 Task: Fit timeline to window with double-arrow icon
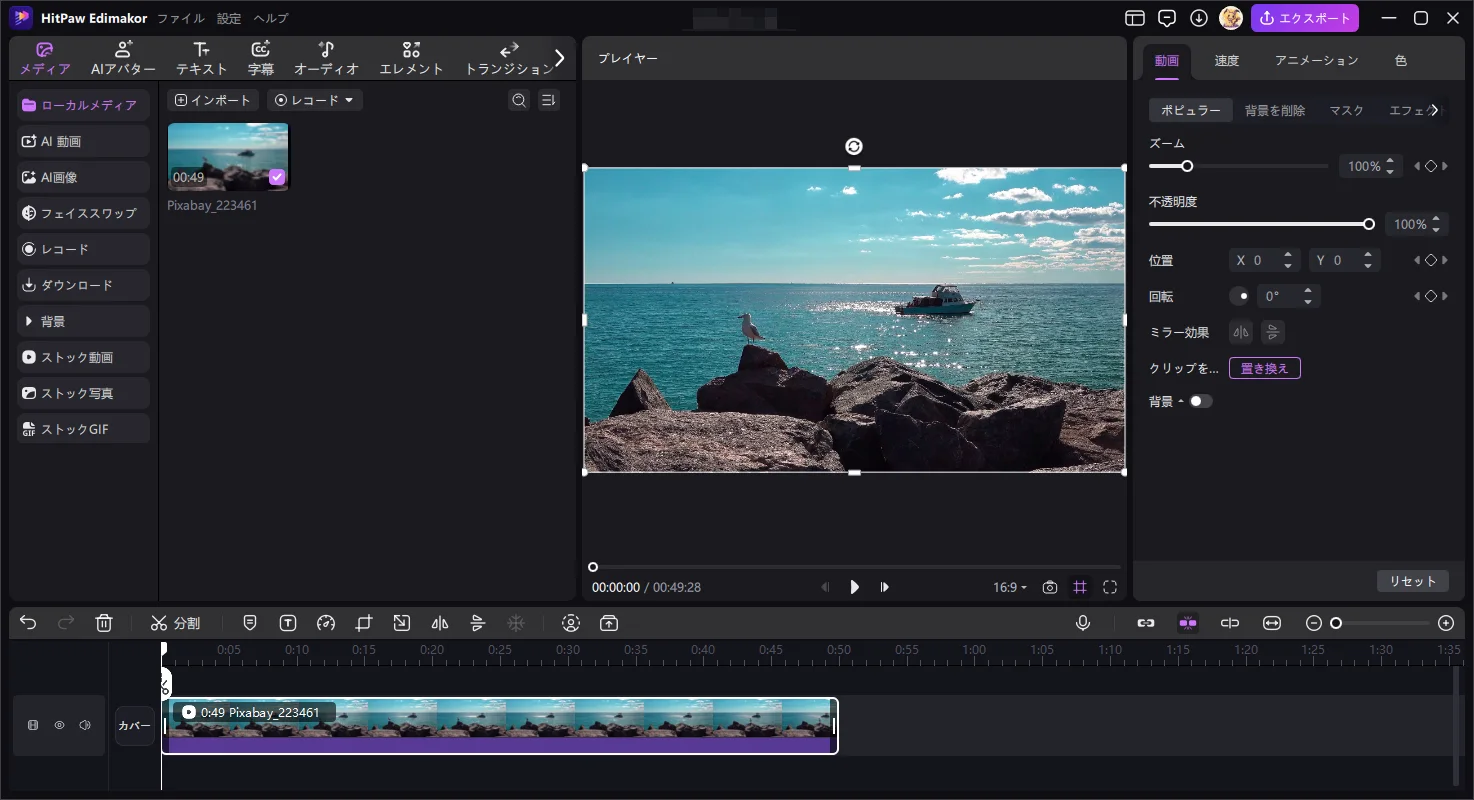tap(1272, 623)
